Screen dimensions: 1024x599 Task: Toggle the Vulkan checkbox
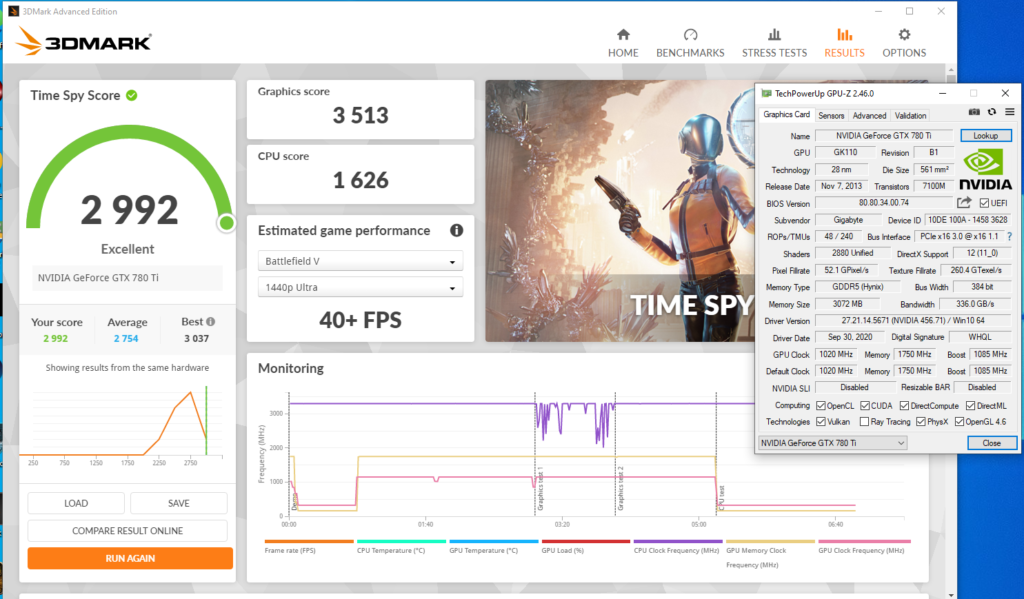[x=821, y=422]
